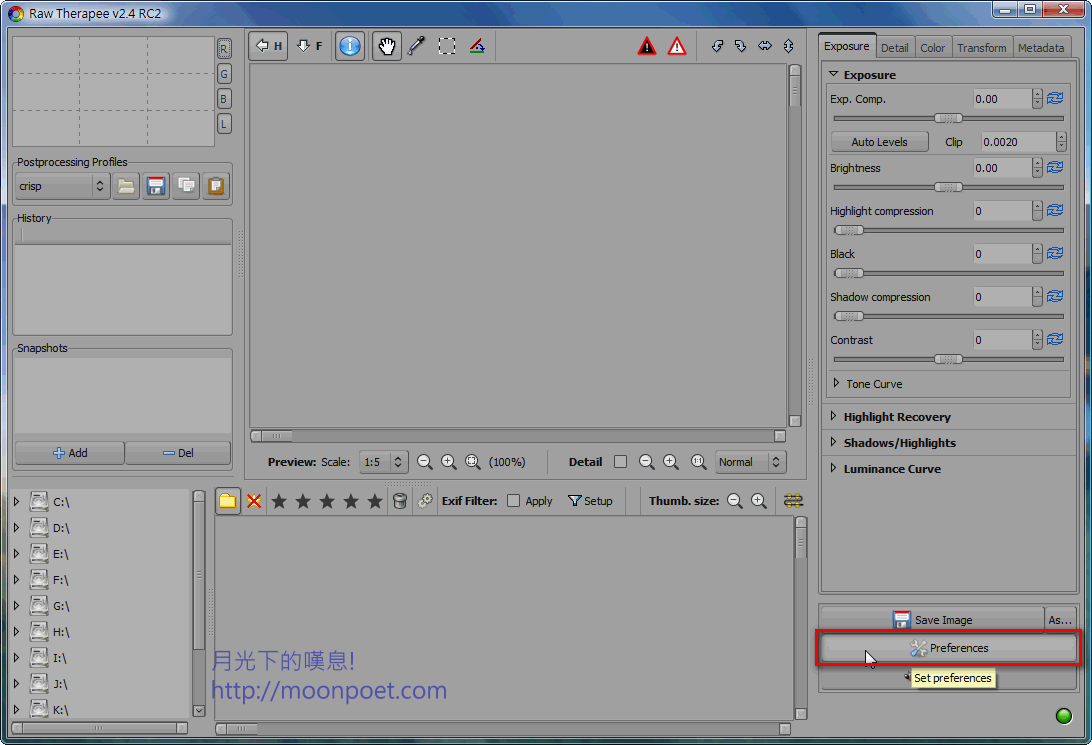This screenshot has width=1092, height=745.
Task: Expand the D:\ drive tree node
Action: [16, 528]
